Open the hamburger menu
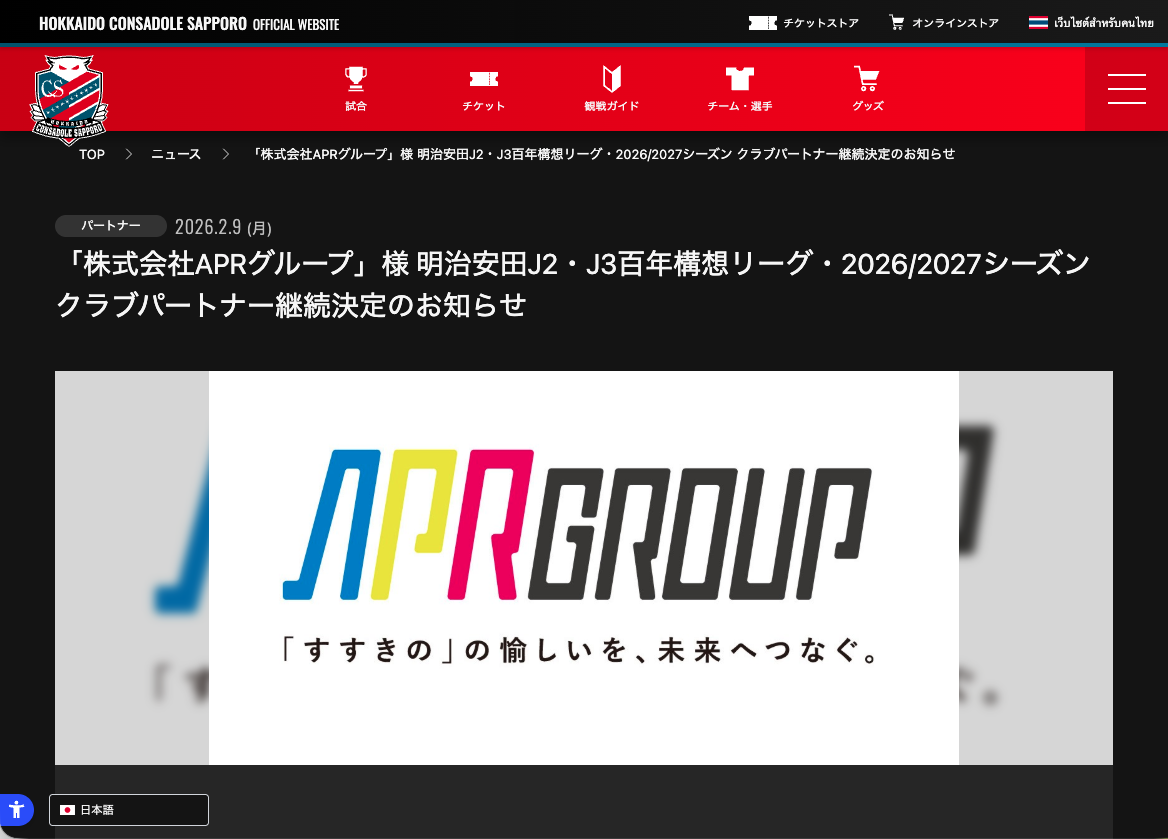The image size is (1168, 839). point(1126,89)
